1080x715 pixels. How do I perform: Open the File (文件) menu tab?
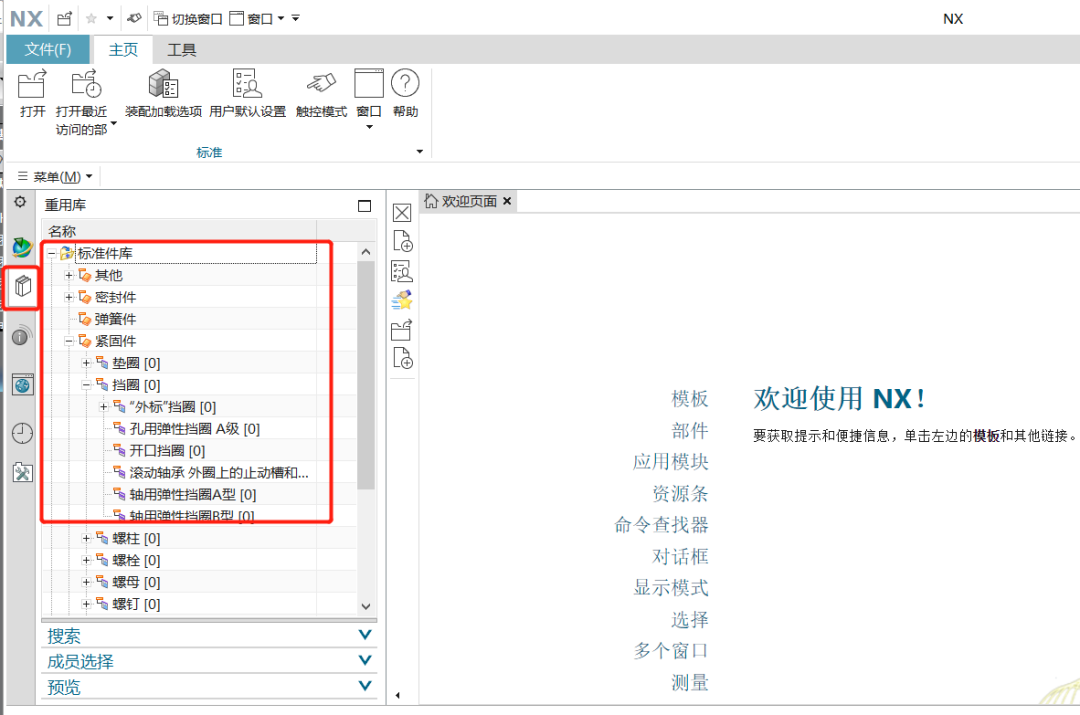click(48, 50)
